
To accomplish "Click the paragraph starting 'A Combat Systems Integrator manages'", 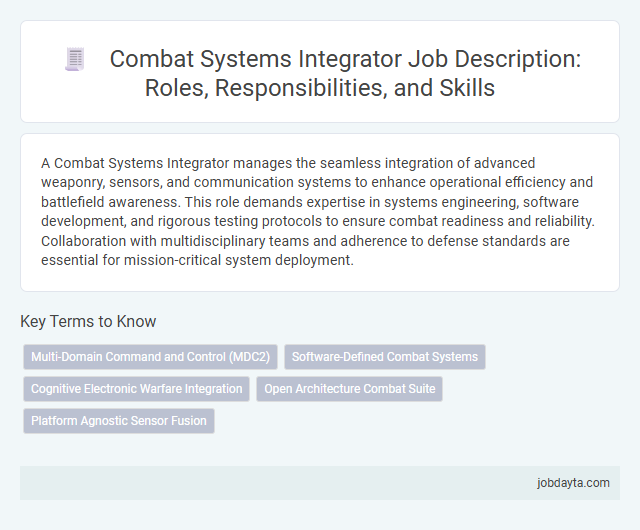I will coord(318,212).
